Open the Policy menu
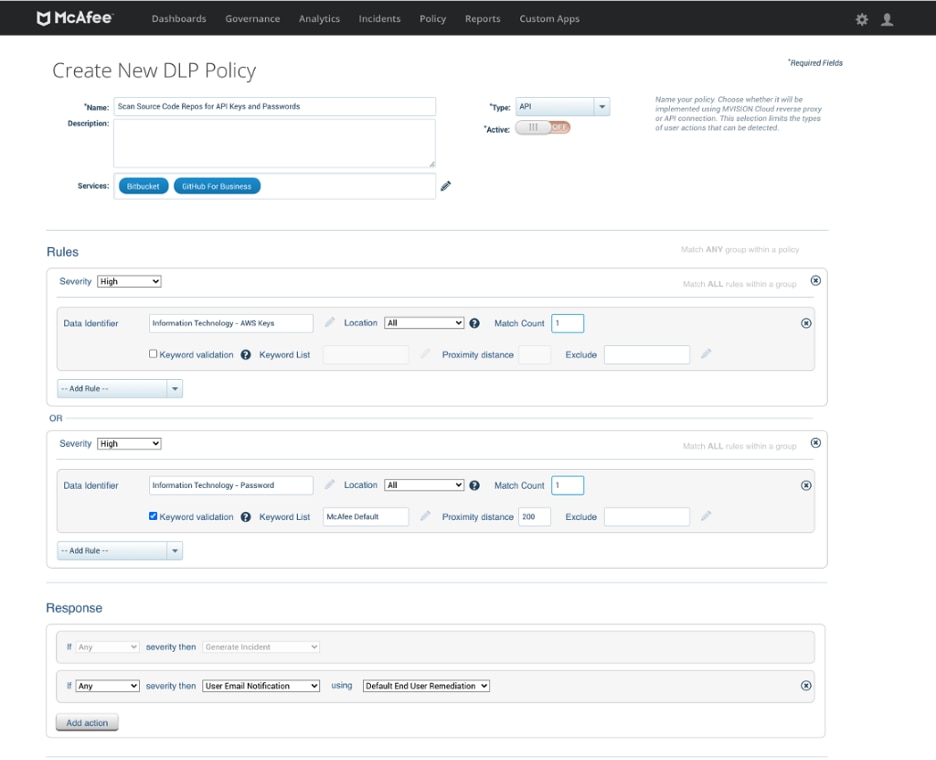 433,19
